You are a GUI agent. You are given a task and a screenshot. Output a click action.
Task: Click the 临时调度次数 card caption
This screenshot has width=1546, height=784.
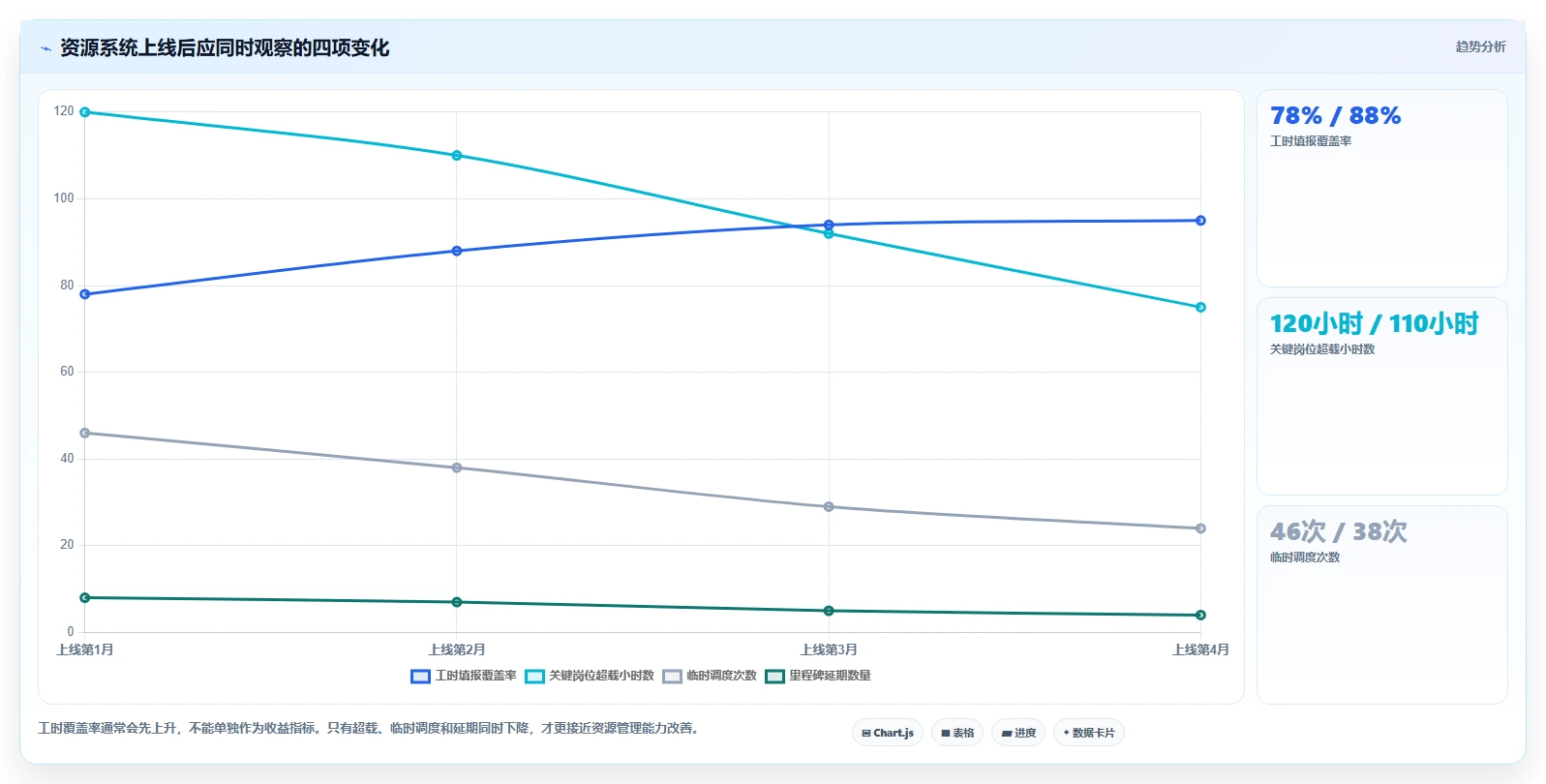coord(1305,558)
